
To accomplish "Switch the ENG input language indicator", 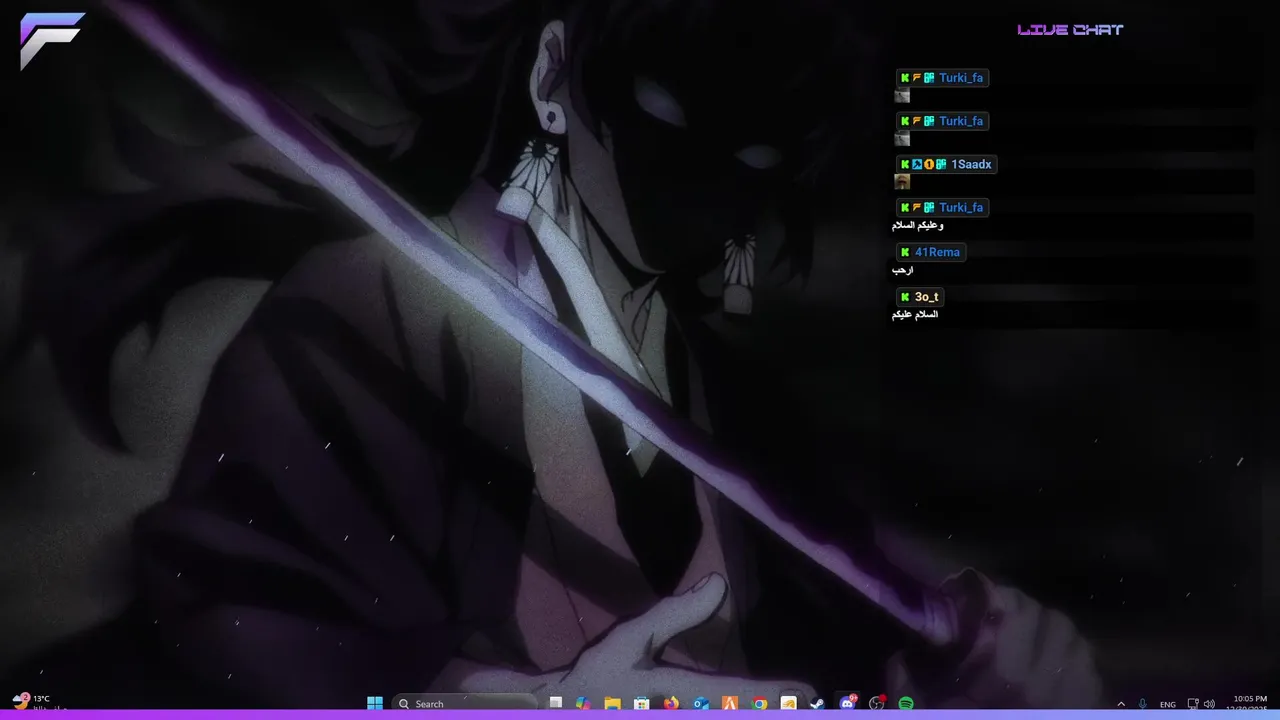I will coord(1168,704).
